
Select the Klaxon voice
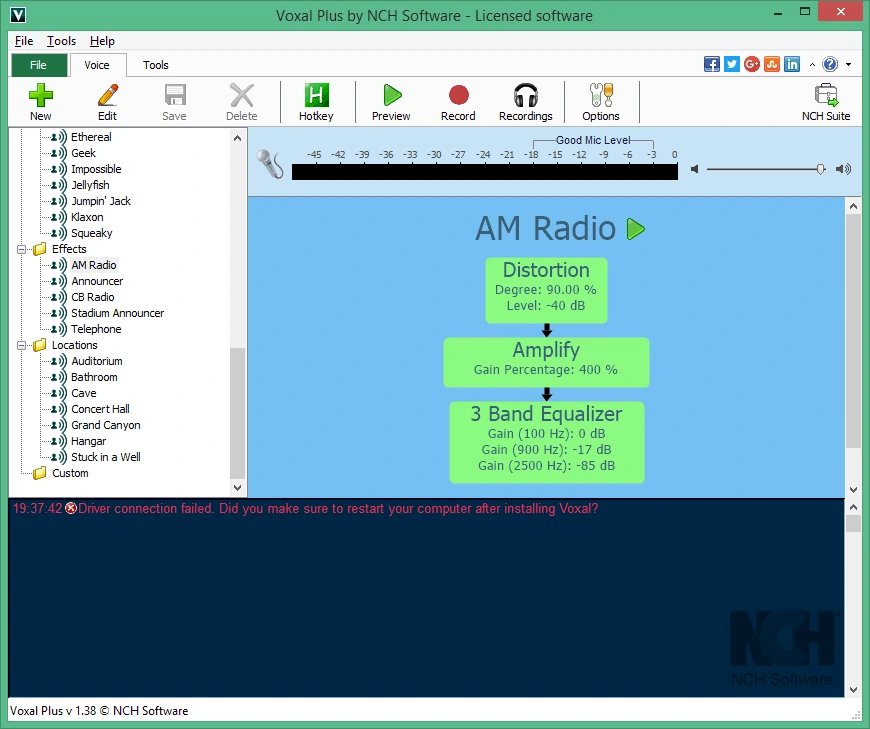tap(87, 217)
